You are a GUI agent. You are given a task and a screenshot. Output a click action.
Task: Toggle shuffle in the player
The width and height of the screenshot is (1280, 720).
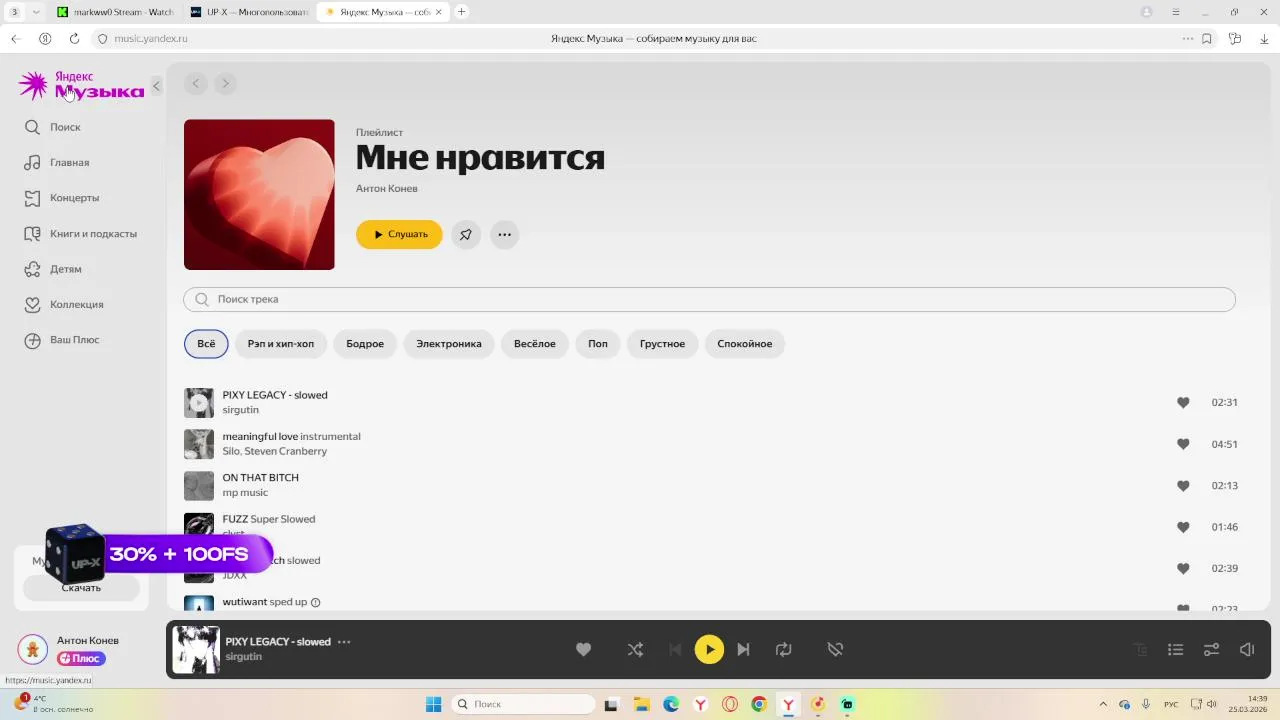click(635, 650)
